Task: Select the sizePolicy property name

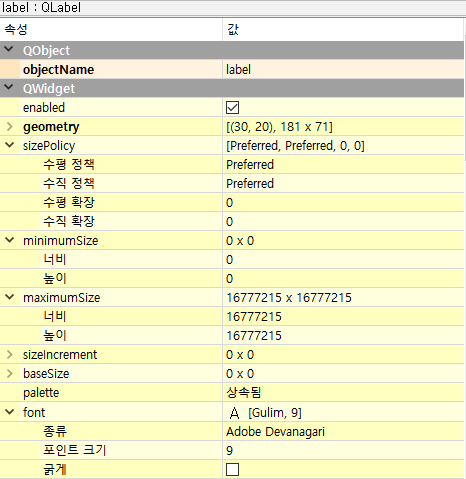Action: [49, 146]
